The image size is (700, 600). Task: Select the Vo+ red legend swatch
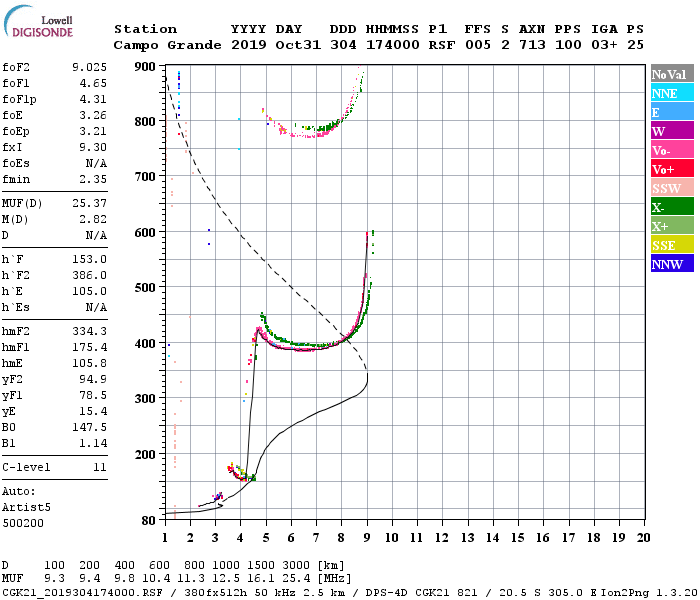672,169
